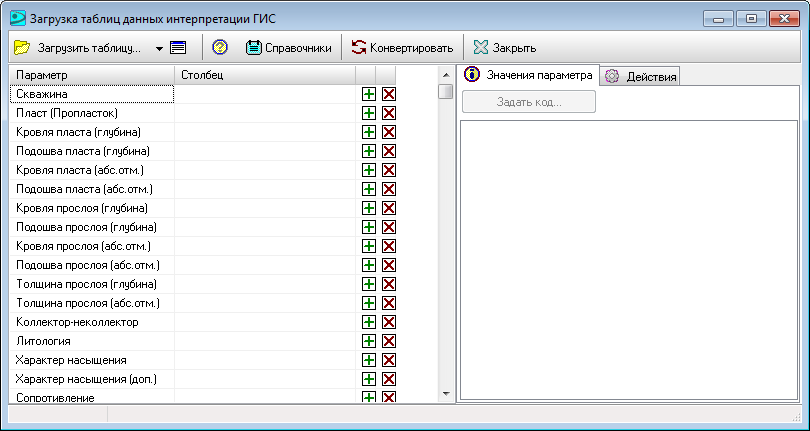Image resolution: width=810 pixels, height=431 pixels.
Task: Add column for Толщина прослоя (глубина)
Action: [x=369, y=284]
